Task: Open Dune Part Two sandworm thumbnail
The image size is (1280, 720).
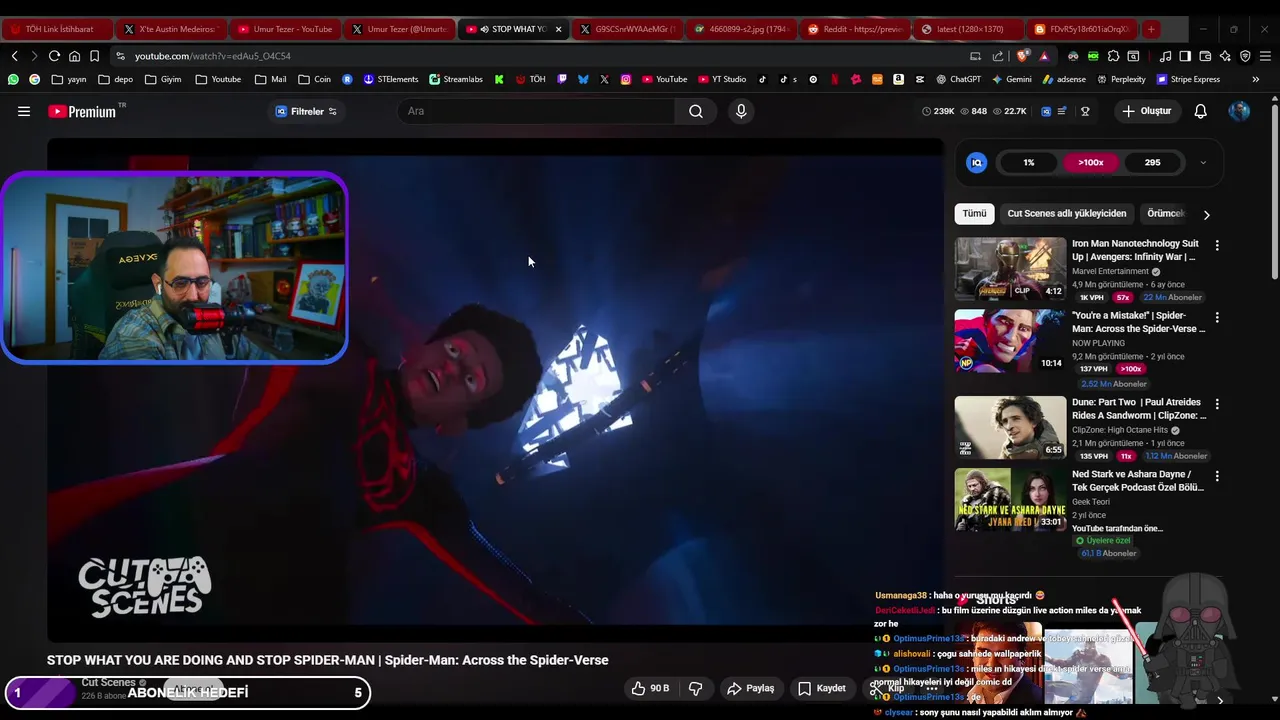Action: coord(1010,427)
